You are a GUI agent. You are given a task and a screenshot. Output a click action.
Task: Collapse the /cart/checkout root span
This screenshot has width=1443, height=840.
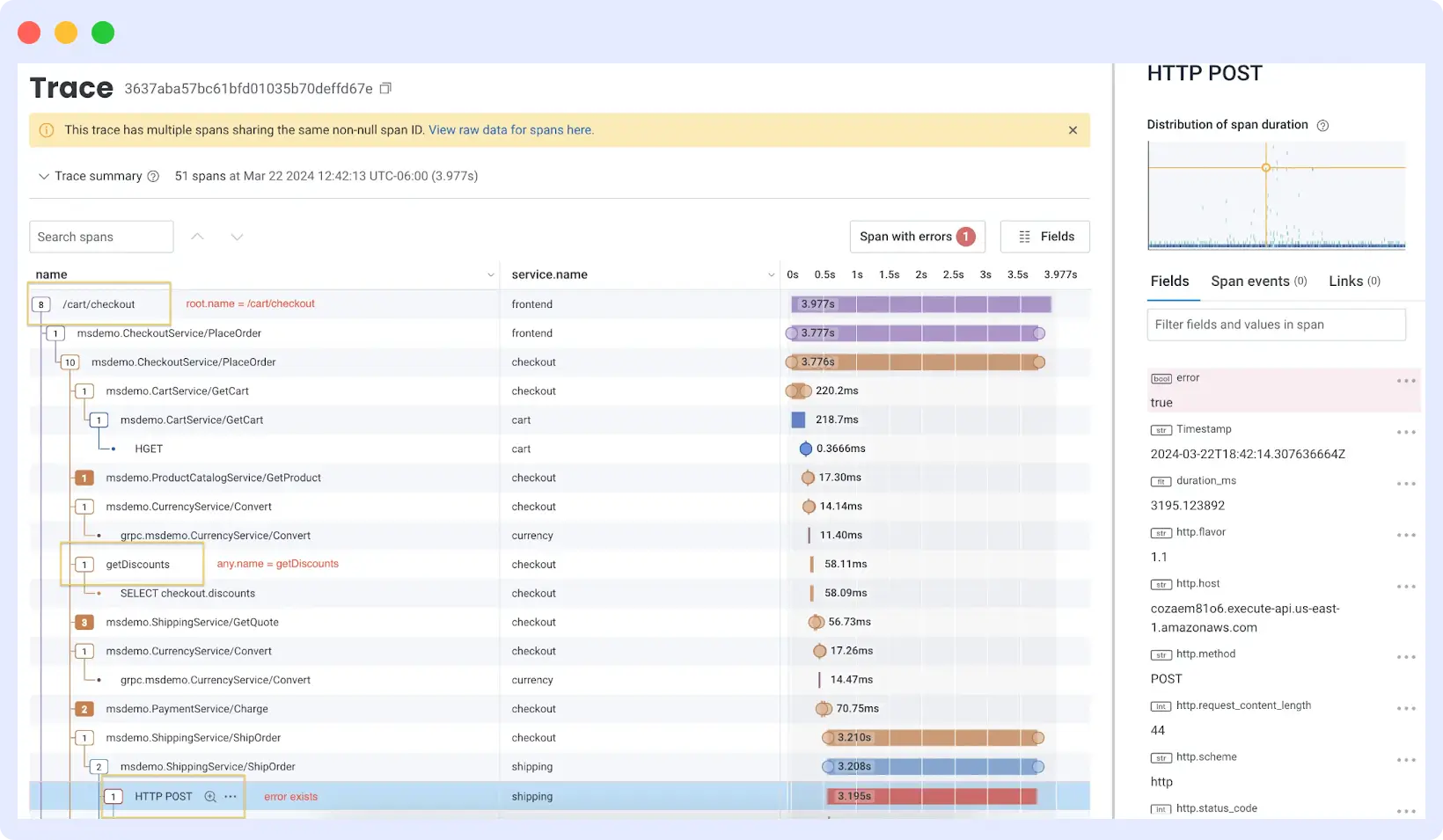(x=40, y=303)
